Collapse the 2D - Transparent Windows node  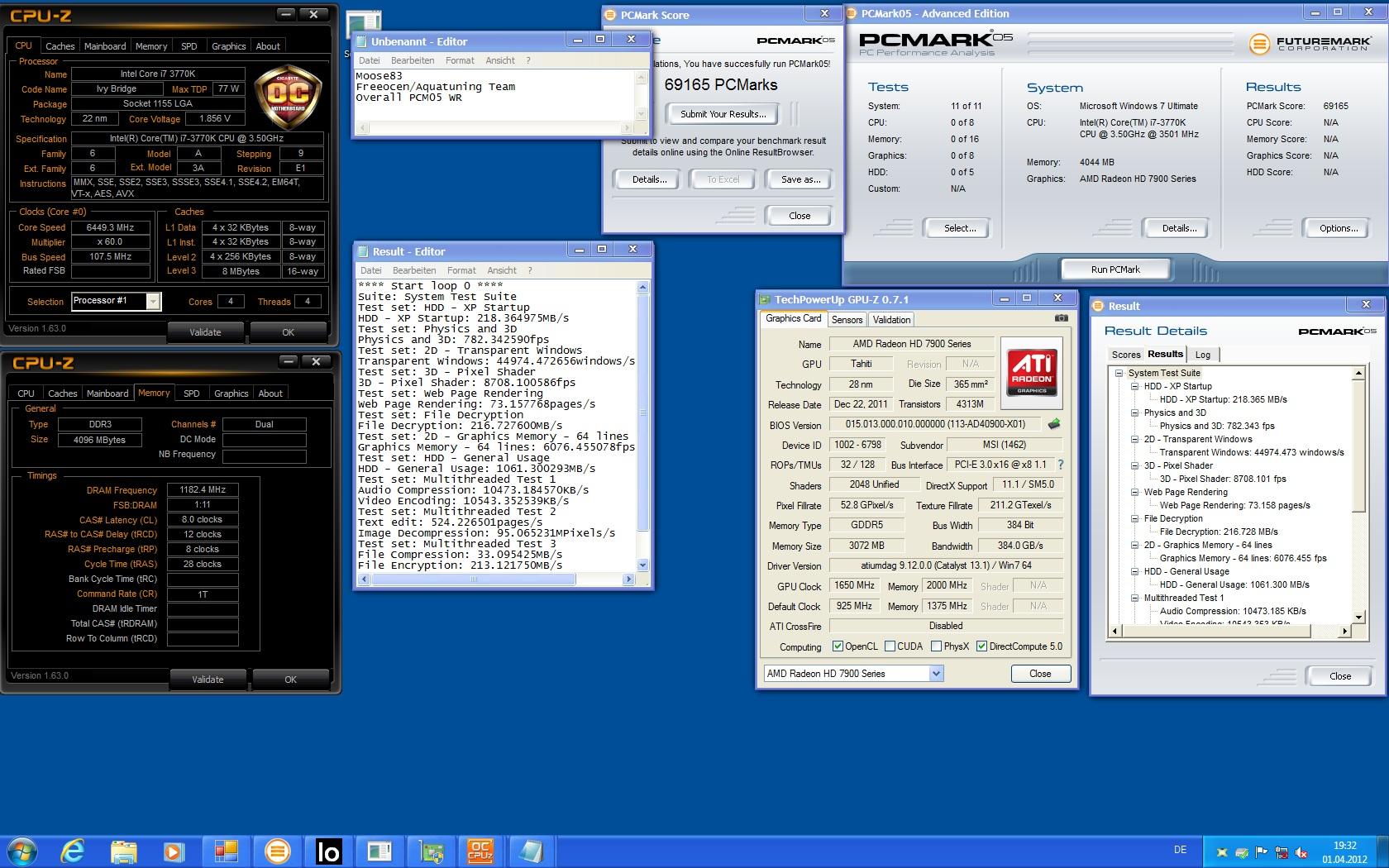[1134, 439]
